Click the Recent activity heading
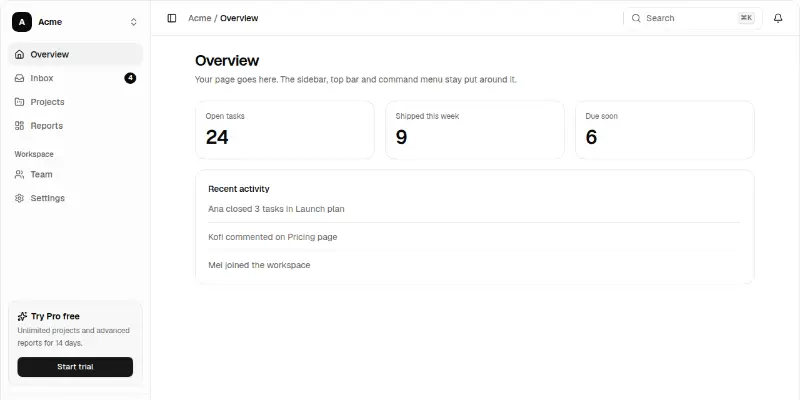800x400 pixels. tap(239, 189)
